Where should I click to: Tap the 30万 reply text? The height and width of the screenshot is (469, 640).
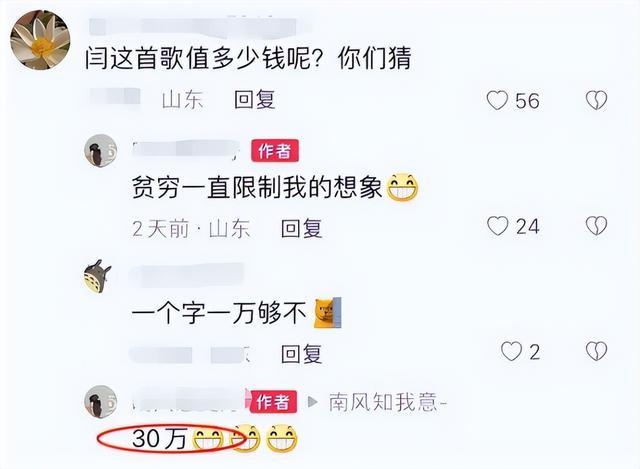[x=160, y=439]
